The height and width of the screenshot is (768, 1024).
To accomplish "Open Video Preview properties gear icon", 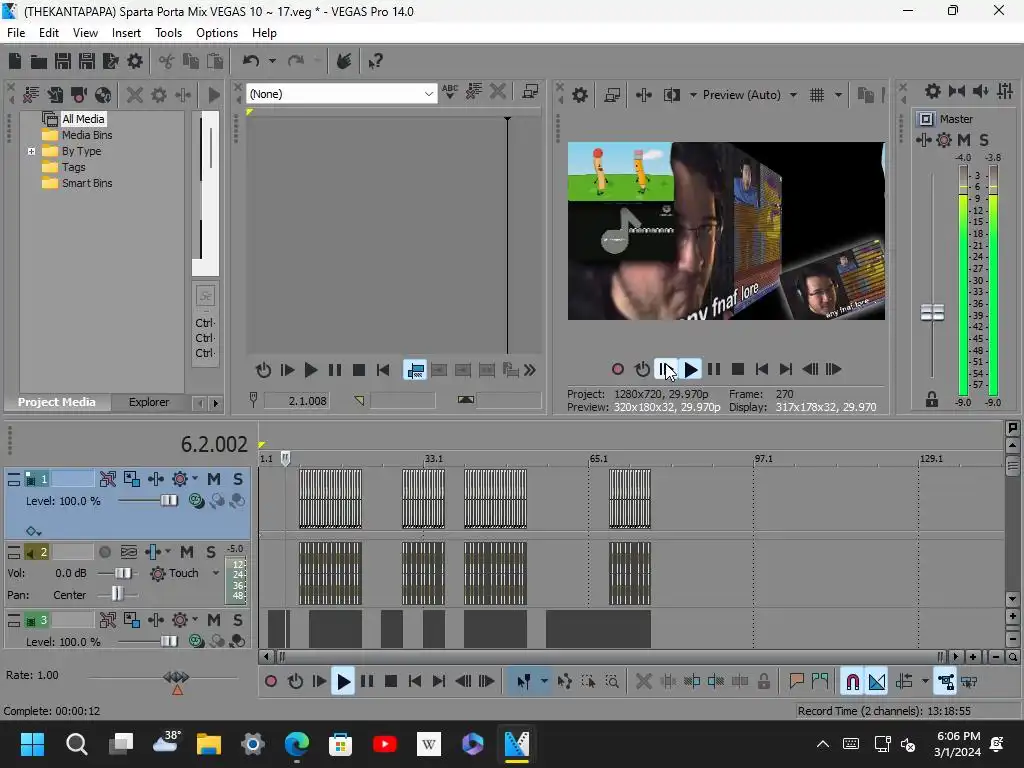I will [x=580, y=95].
